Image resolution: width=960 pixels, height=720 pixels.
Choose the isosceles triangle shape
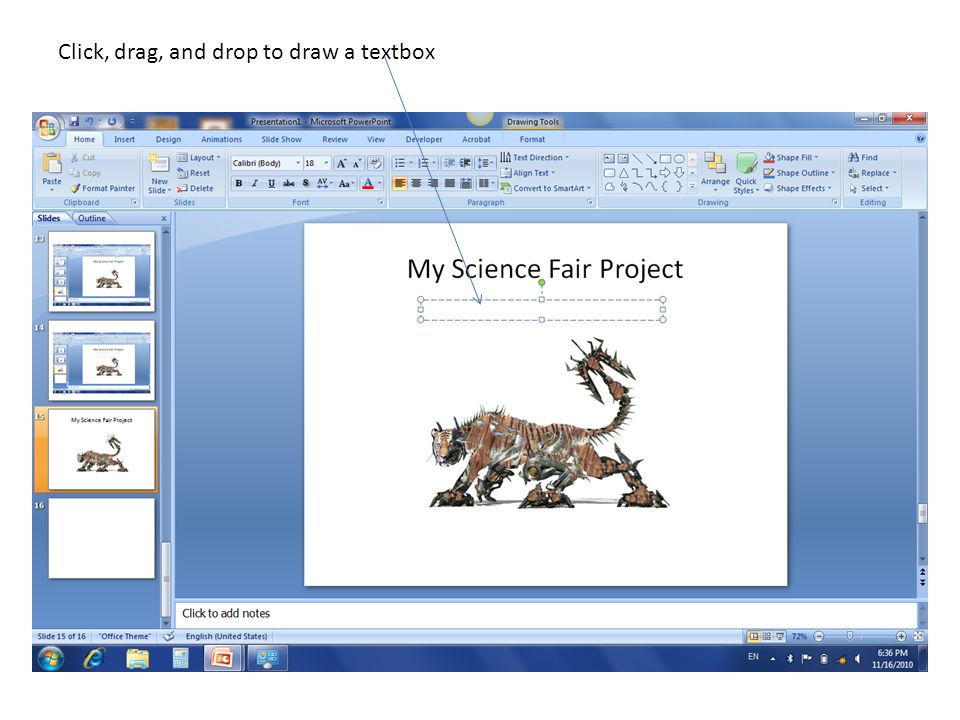click(623, 173)
